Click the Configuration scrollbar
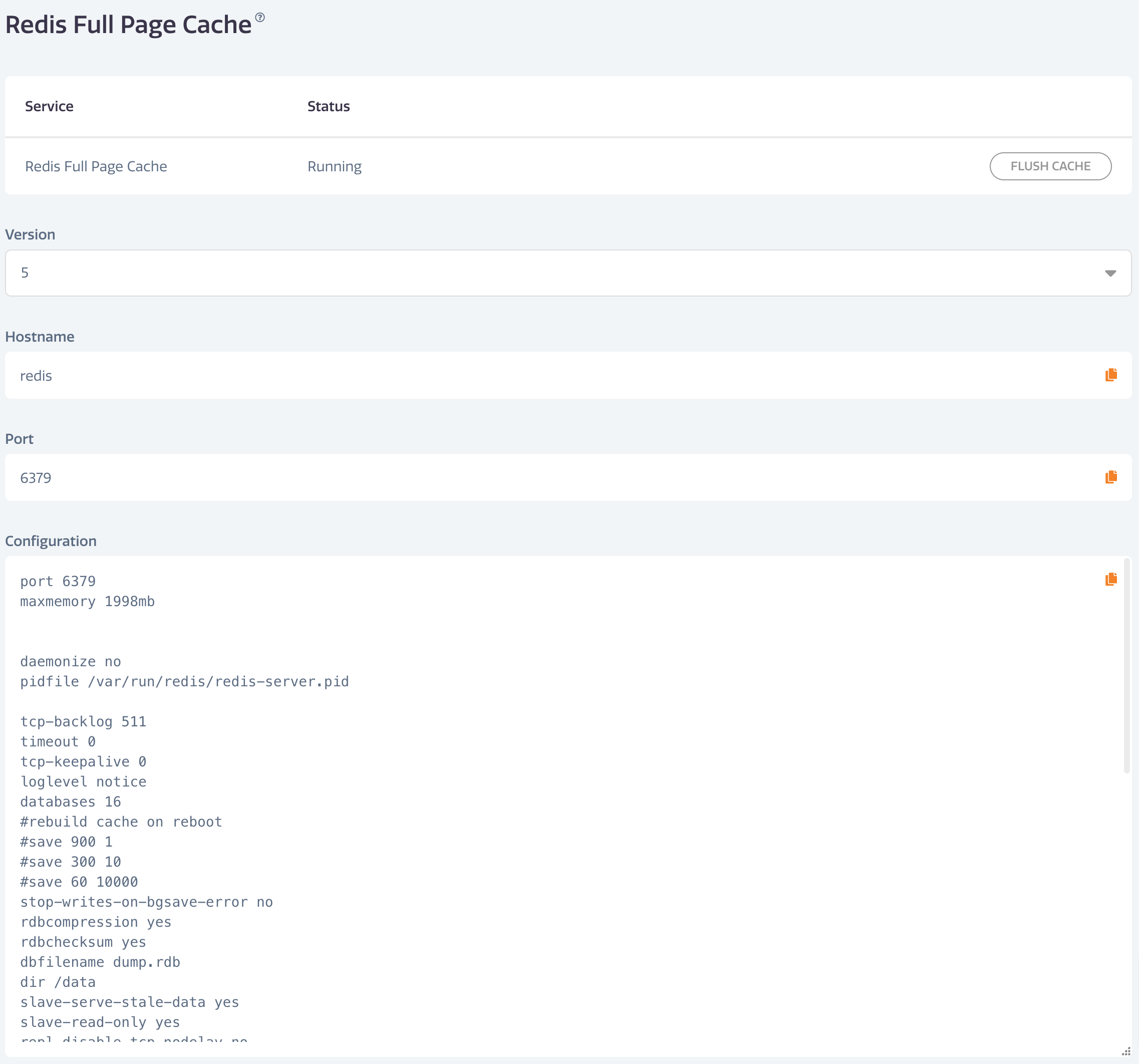The image size is (1139, 1064). [1126, 666]
